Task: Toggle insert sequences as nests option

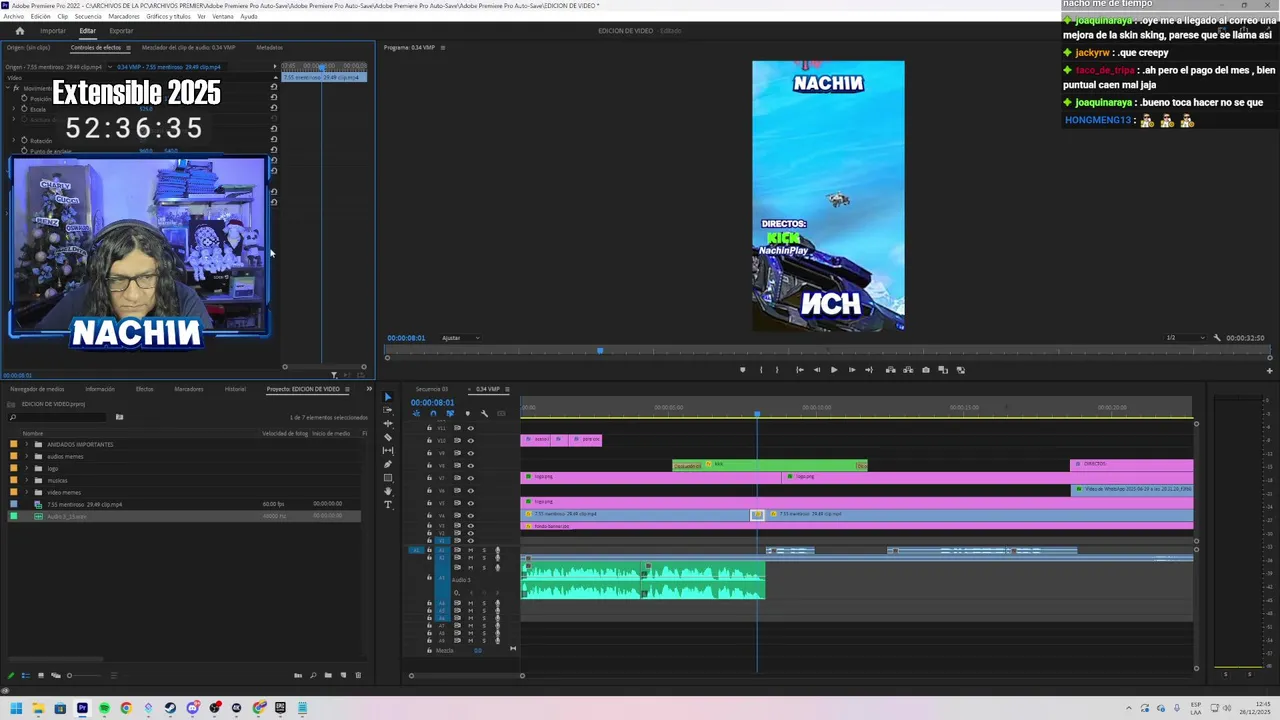Action: tap(416, 413)
